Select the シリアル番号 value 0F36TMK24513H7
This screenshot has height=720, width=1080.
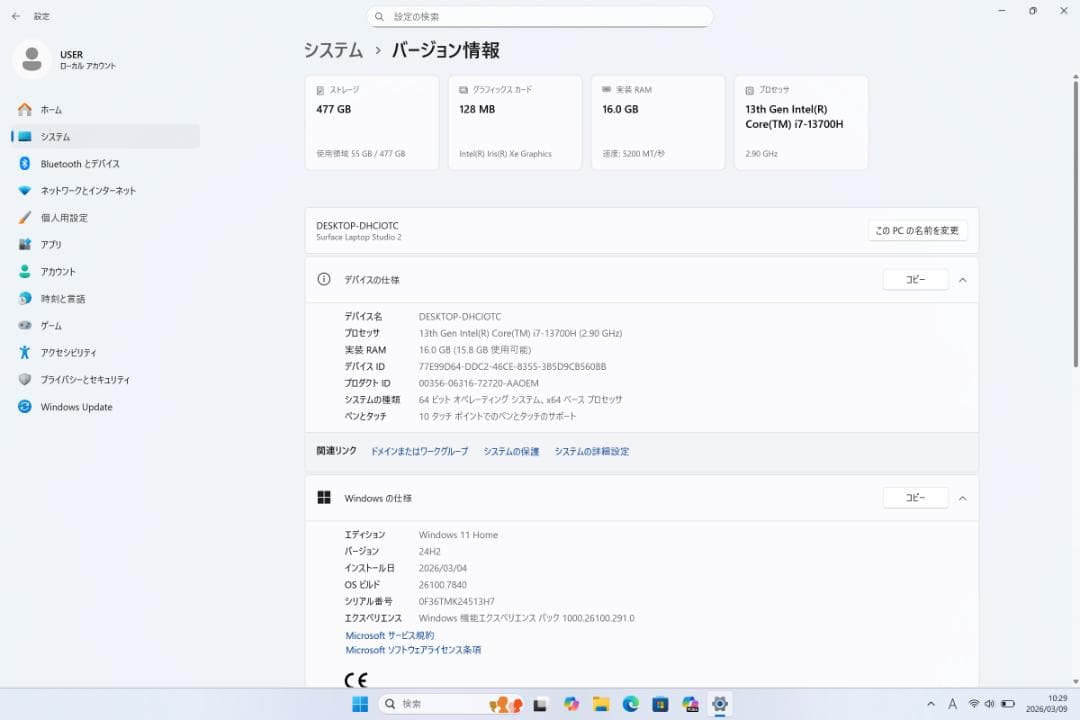pyautogui.click(x=457, y=601)
